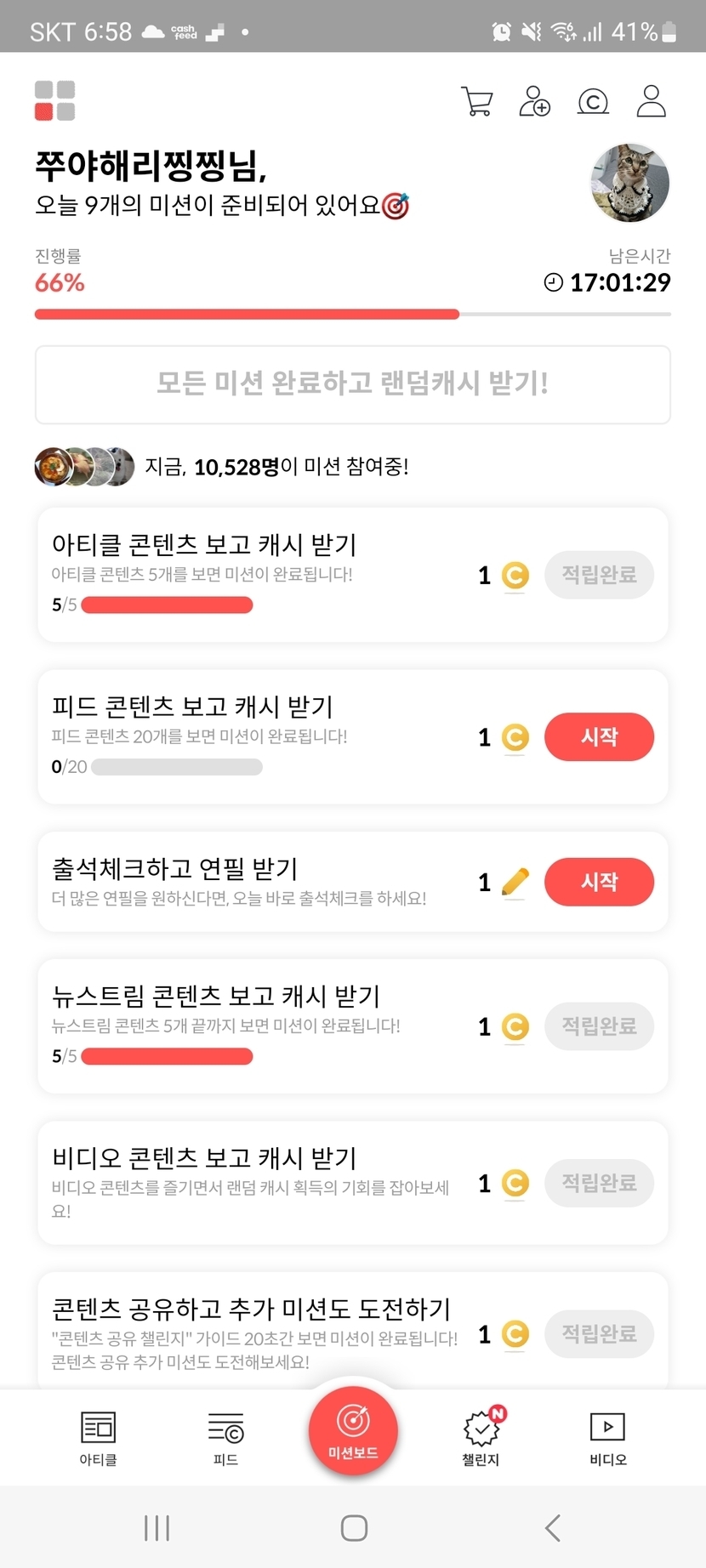The image size is (706, 1568).
Task: Tap the newstream mission's 적립완료 button
Action: click(599, 1026)
